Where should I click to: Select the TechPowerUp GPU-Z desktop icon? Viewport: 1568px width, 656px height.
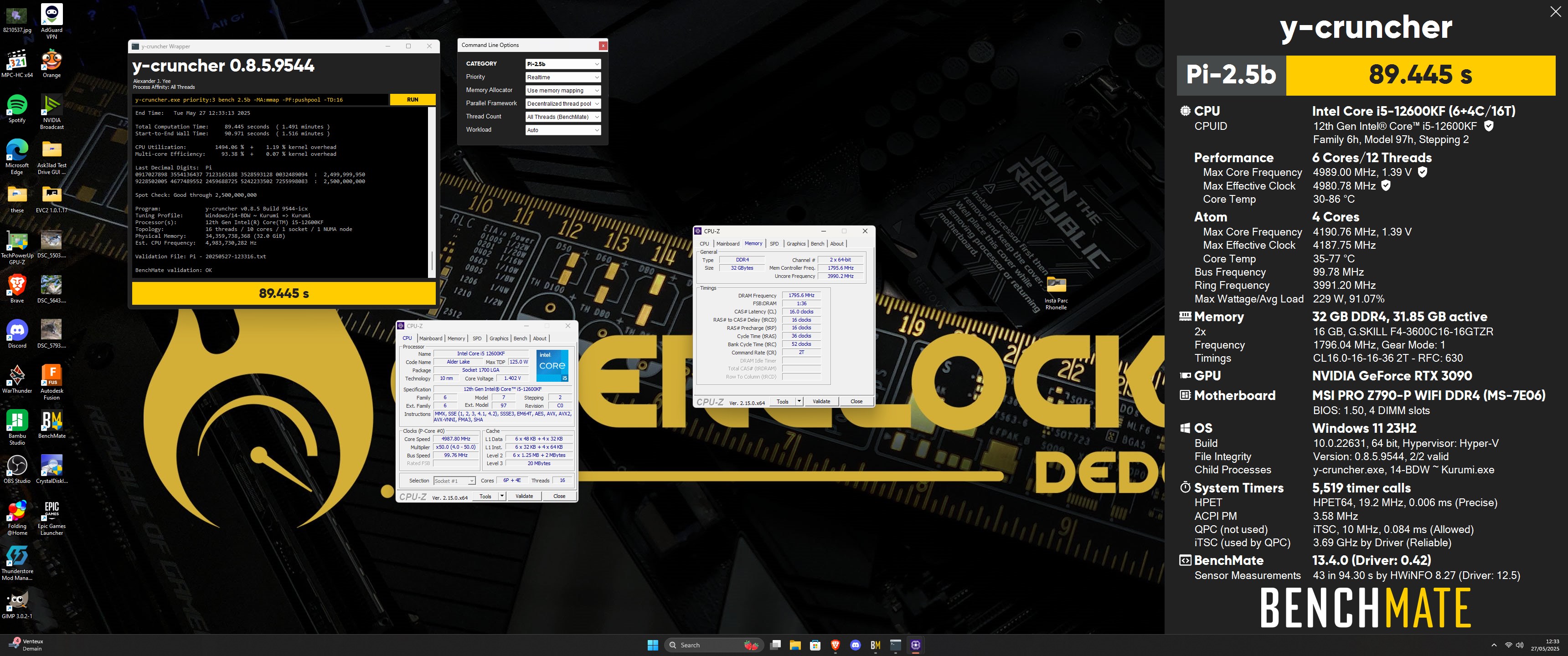coord(17,248)
